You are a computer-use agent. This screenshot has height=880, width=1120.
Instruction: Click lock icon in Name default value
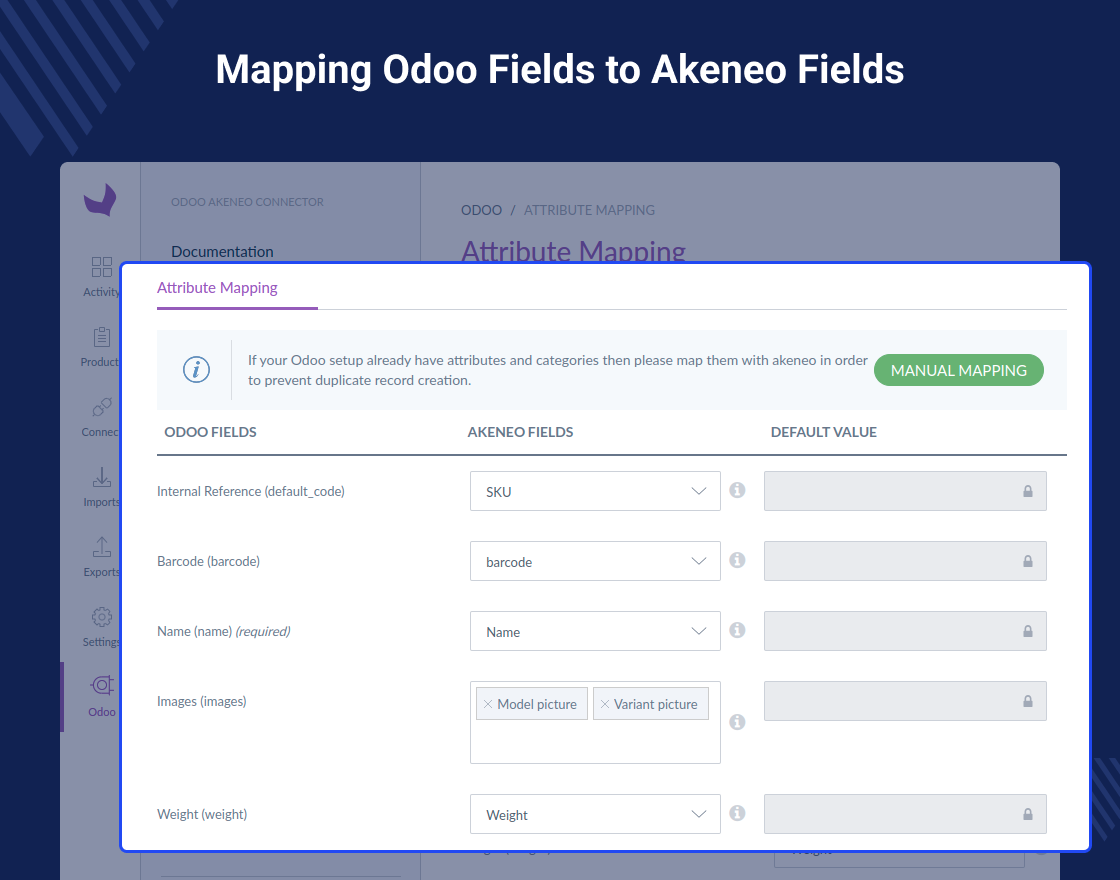(1028, 631)
